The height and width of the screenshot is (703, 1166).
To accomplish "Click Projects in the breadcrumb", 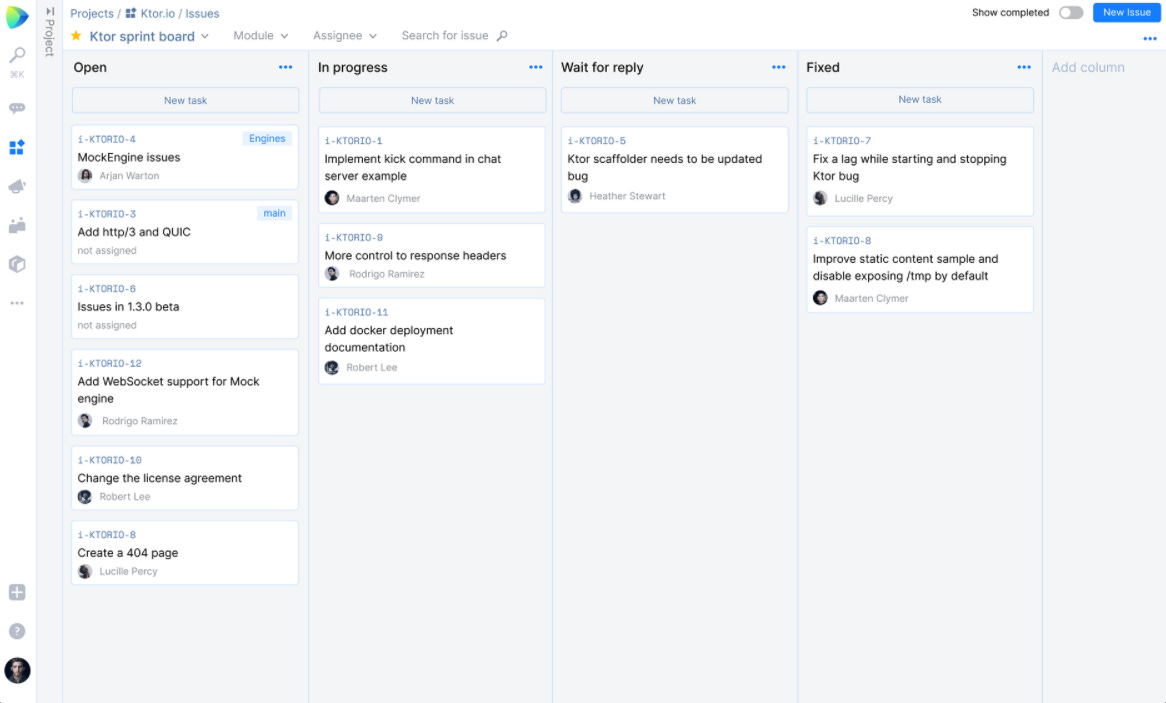I will [x=91, y=13].
